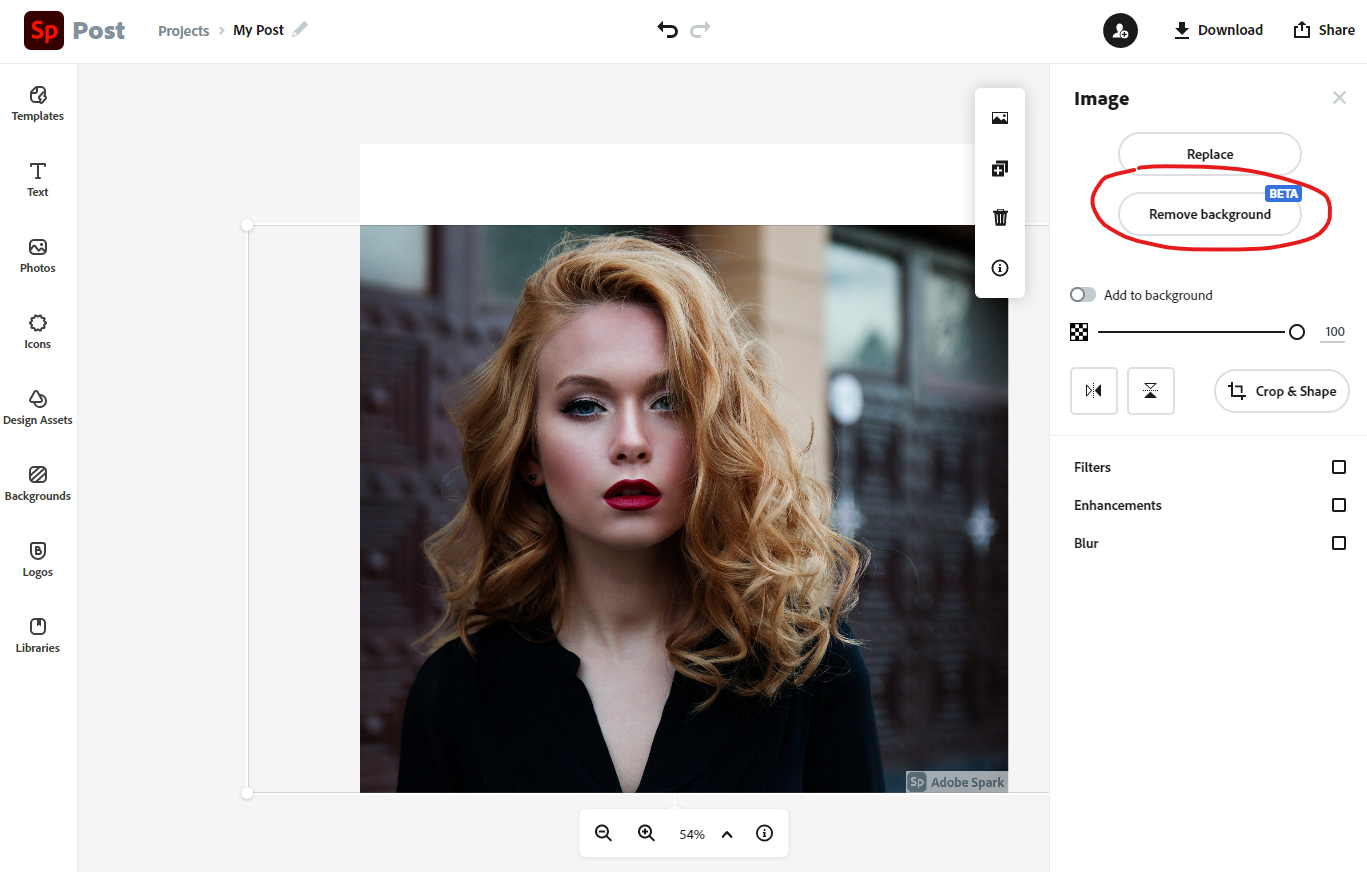
Task: Duplicate the image from the floating toolbar
Action: coord(999,168)
